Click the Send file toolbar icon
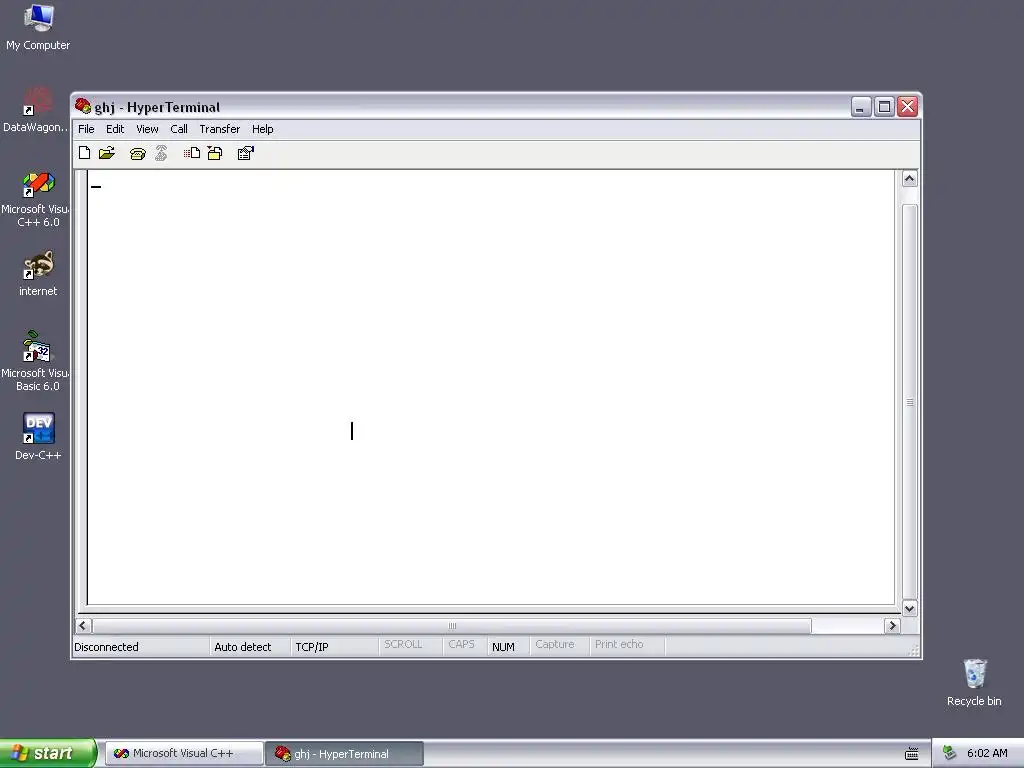The width and height of the screenshot is (1024, 768). pos(191,153)
